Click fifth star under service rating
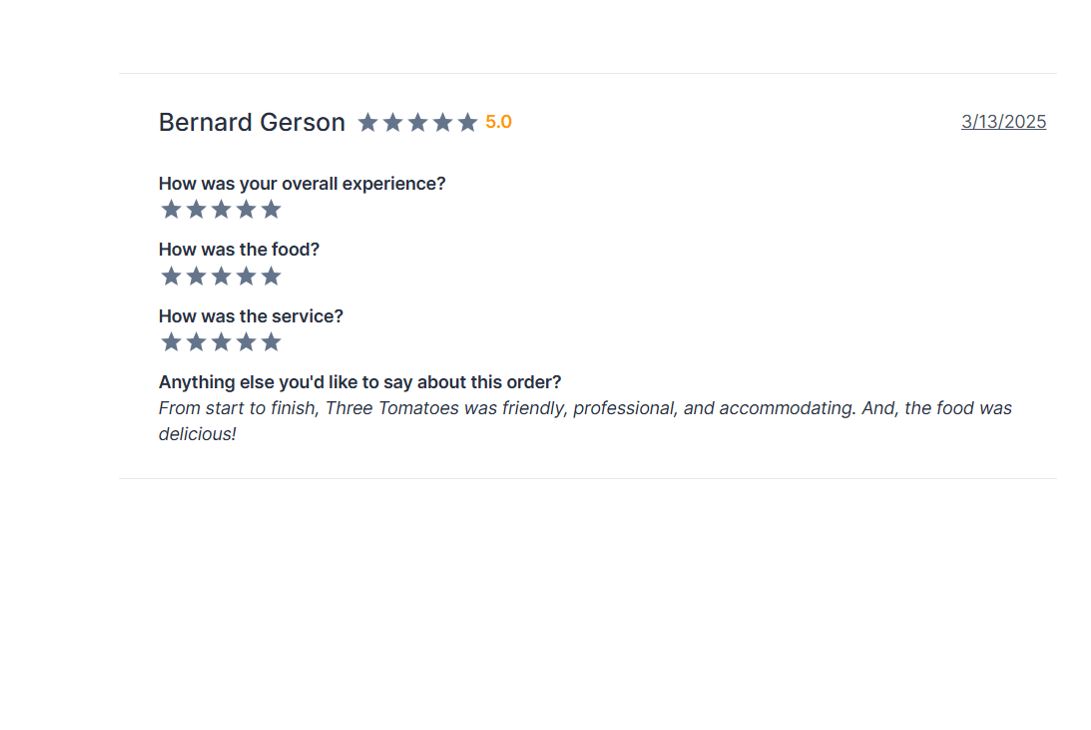 point(271,342)
